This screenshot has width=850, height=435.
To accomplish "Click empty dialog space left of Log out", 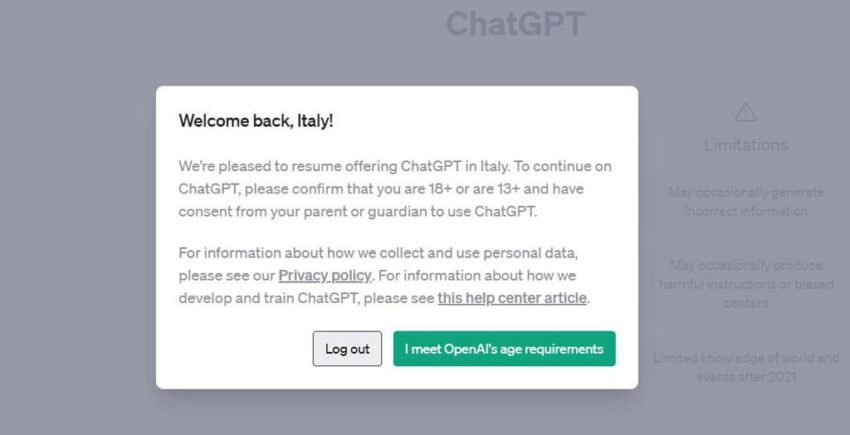I will 244,349.
